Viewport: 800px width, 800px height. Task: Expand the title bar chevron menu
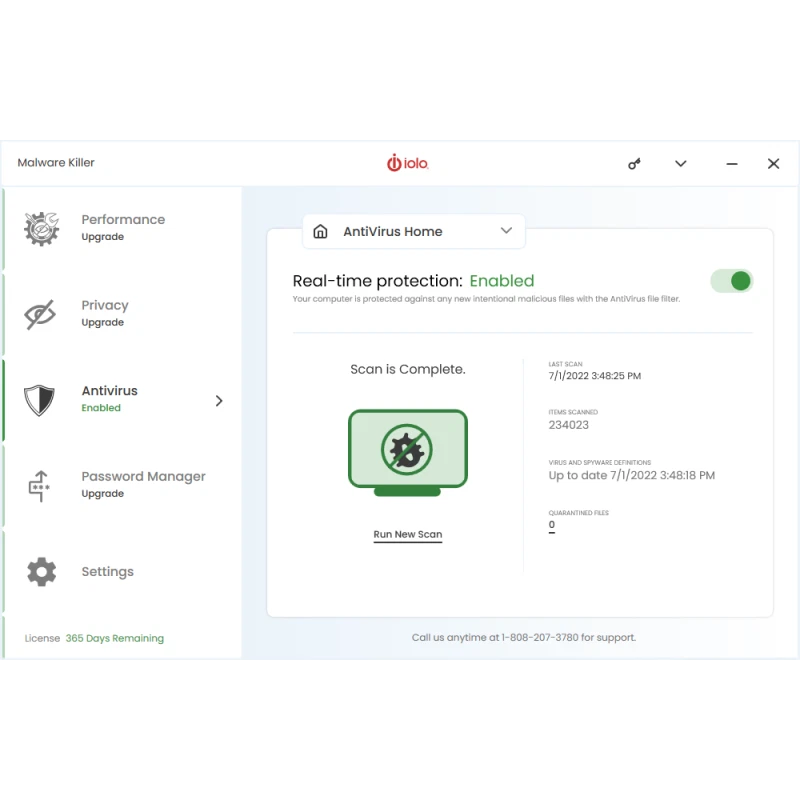pos(681,163)
